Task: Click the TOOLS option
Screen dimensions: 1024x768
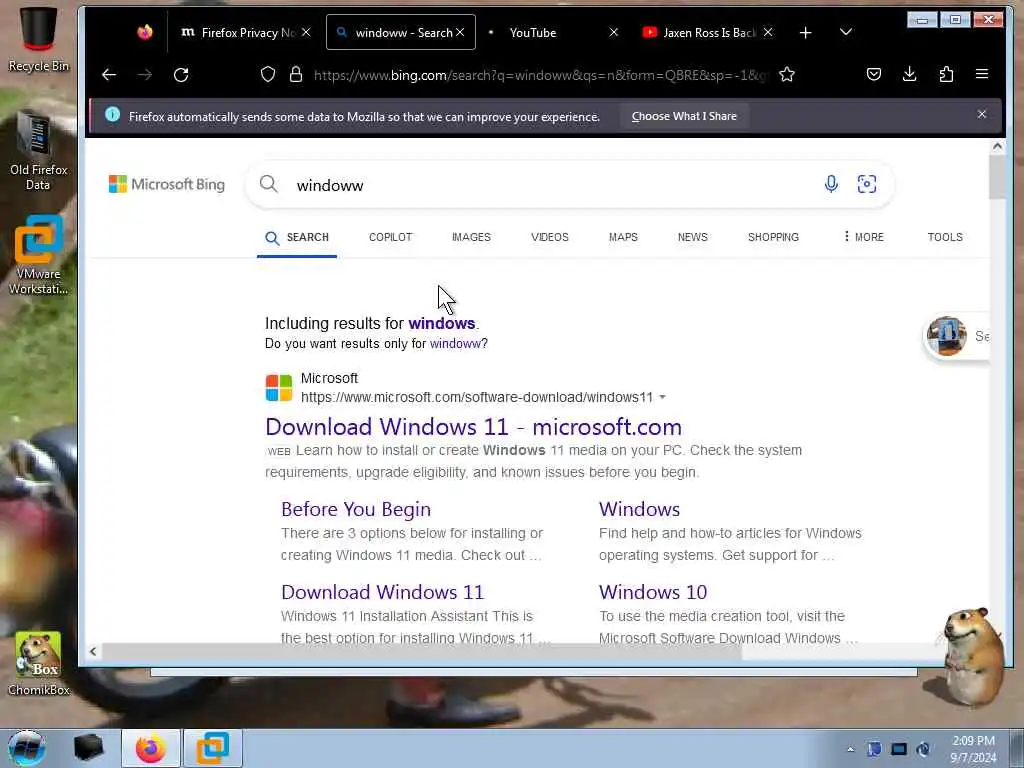Action: point(944,237)
